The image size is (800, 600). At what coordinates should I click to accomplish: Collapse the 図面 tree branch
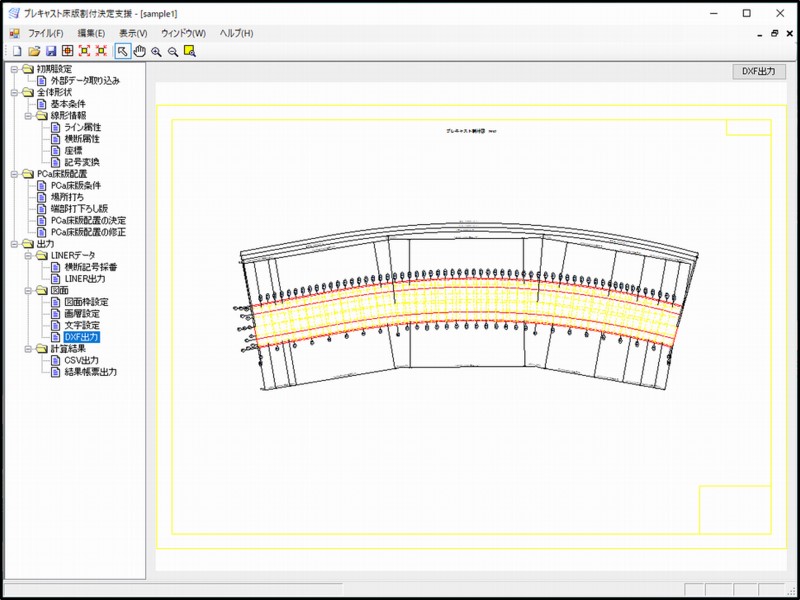coord(30,291)
